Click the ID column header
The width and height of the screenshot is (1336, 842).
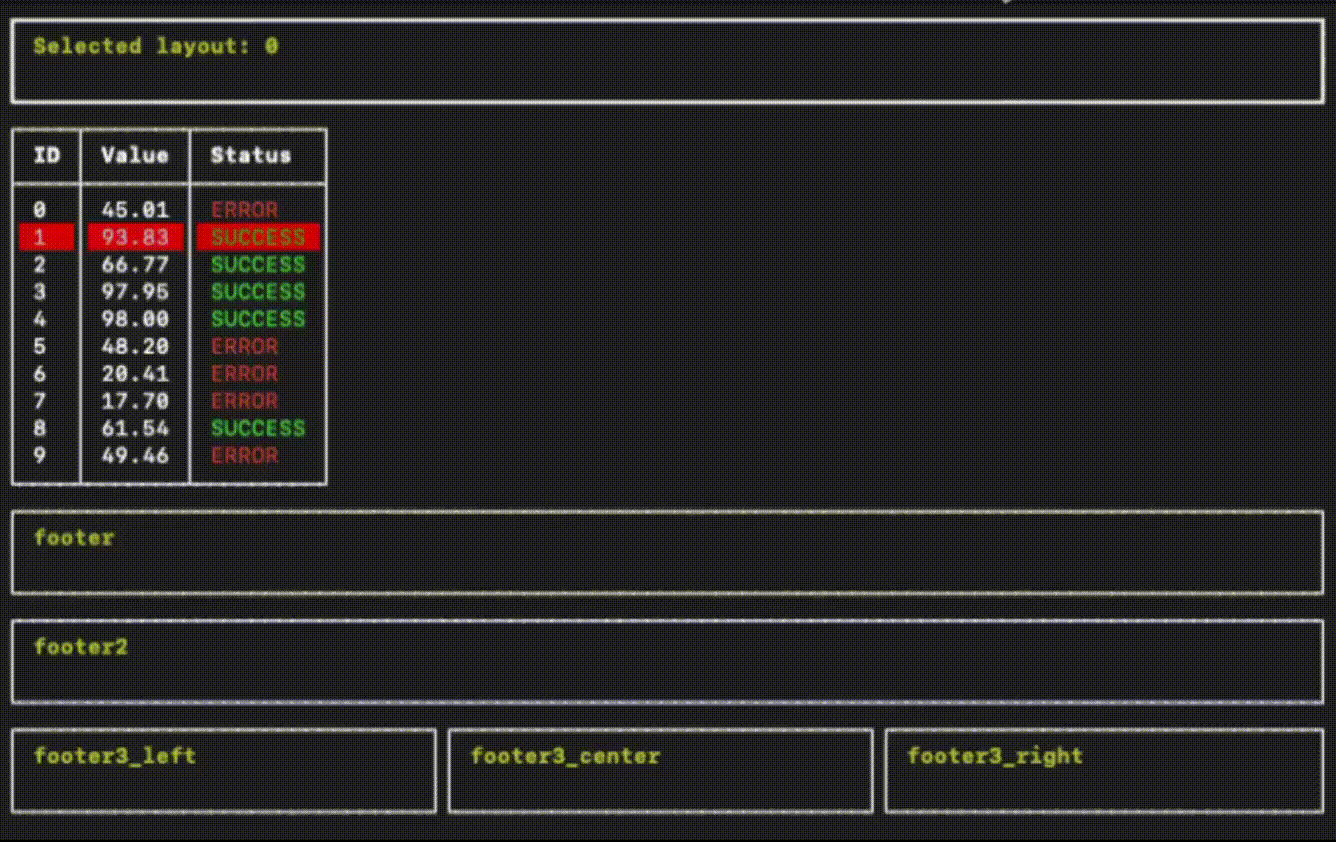[x=46, y=155]
